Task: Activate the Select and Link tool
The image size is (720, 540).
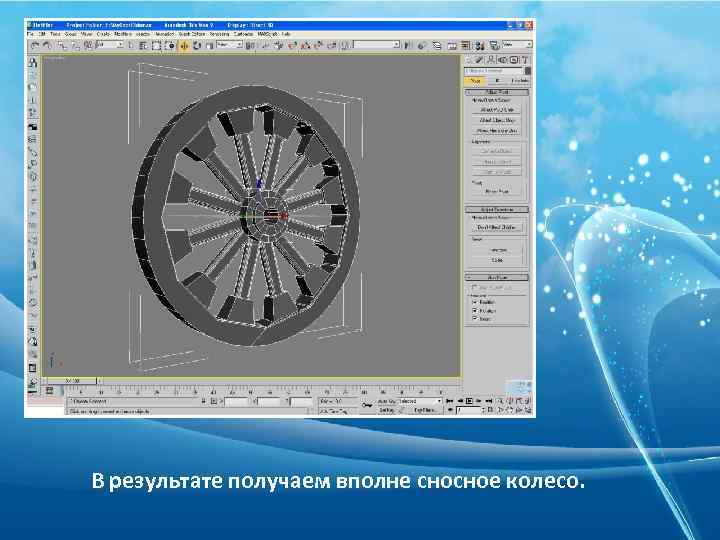Action: 62,45
